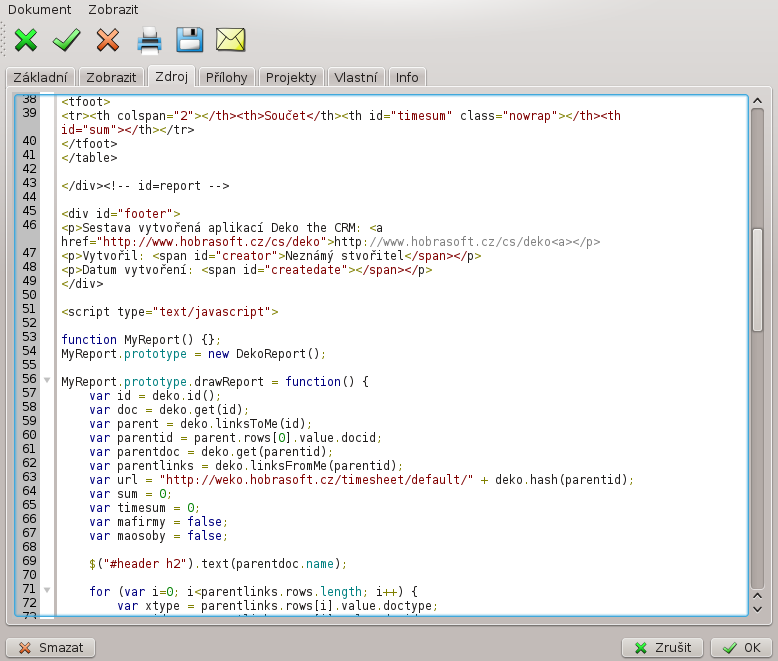Click the yellow envelope mail icon

tap(231, 40)
